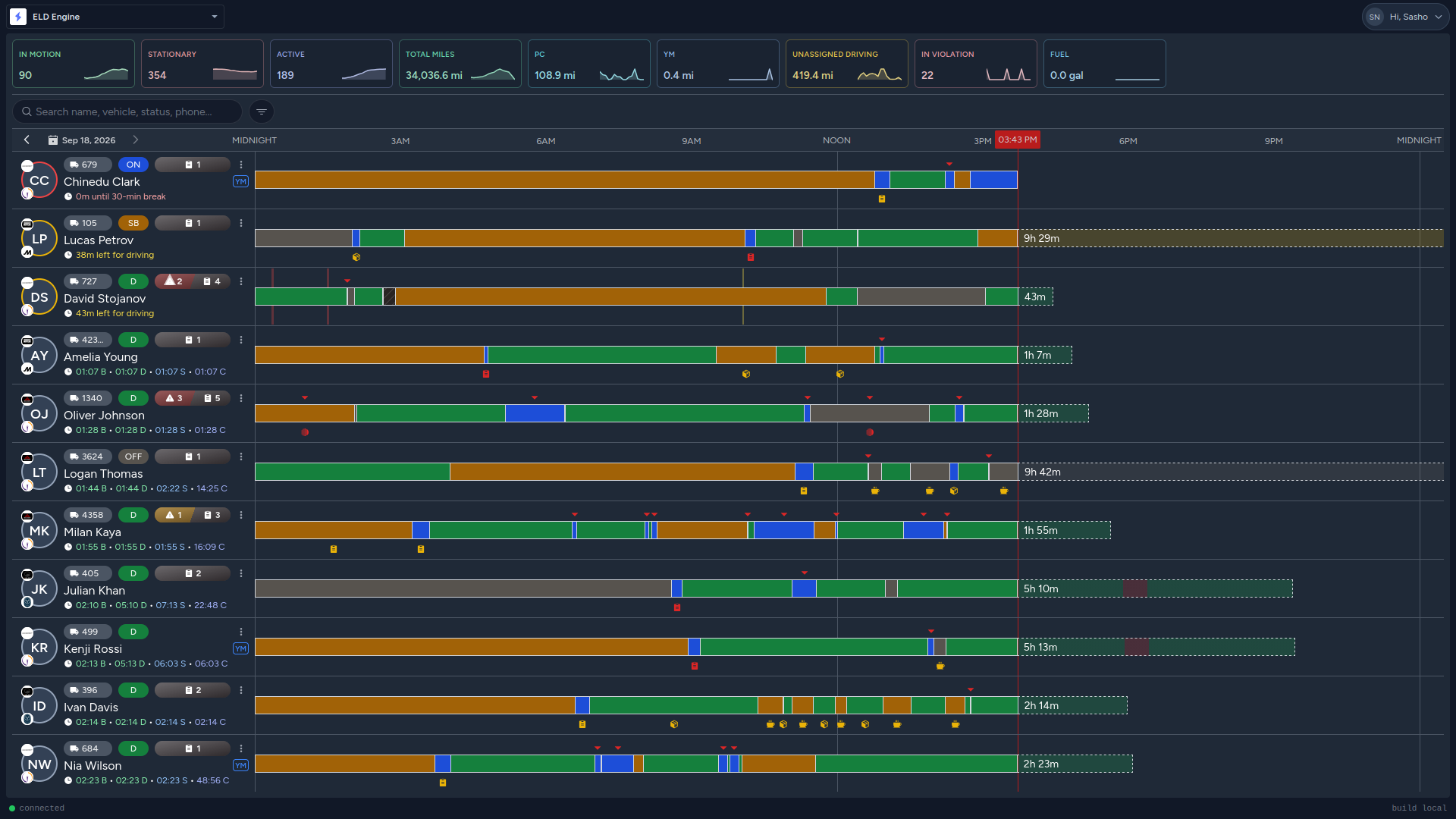Viewport: 1456px width, 819px height.
Task: Click Chinedu Clark's ON status pill
Action: click(133, 165)
